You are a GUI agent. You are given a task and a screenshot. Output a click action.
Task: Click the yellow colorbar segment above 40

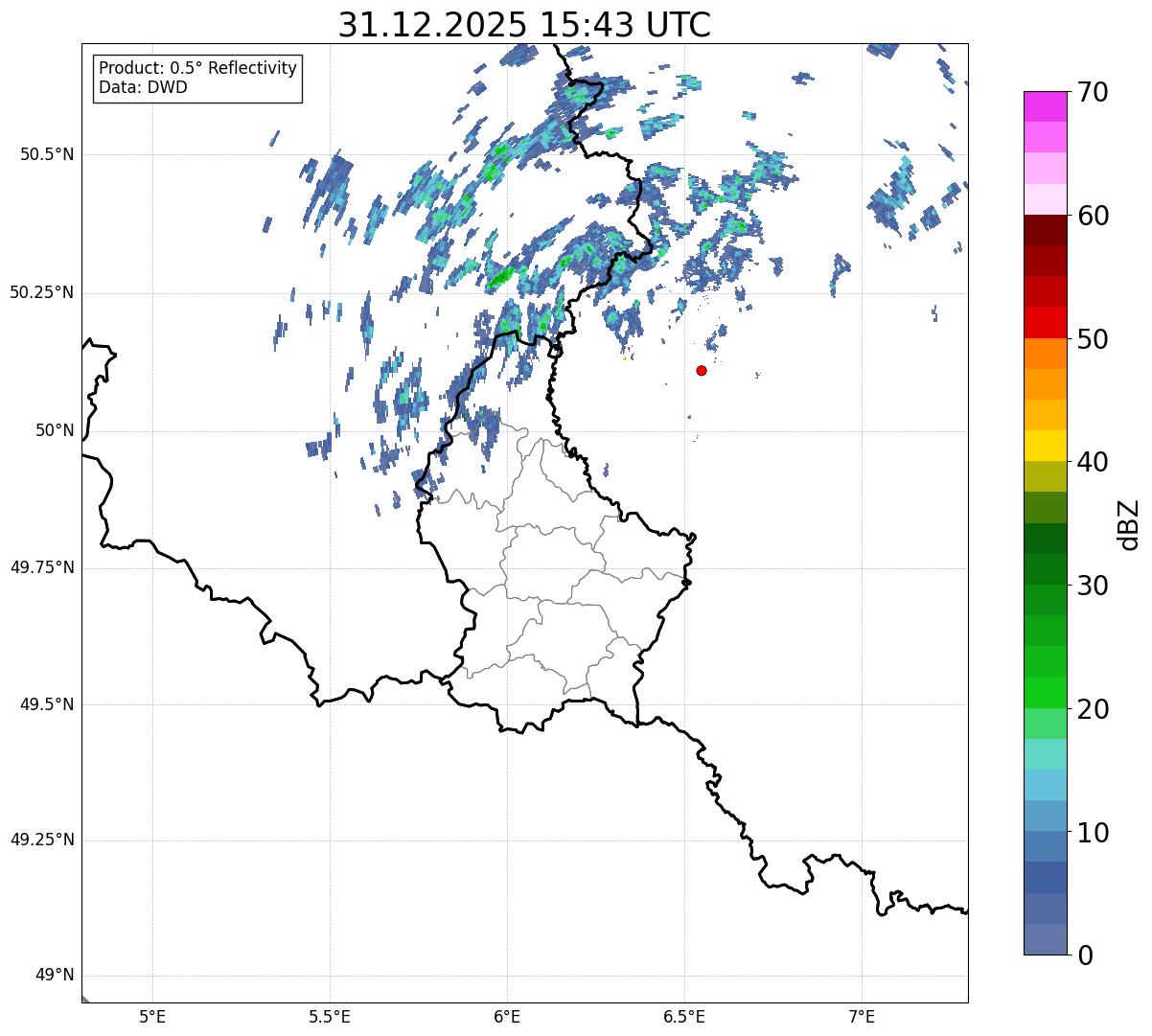(1046, 446)
